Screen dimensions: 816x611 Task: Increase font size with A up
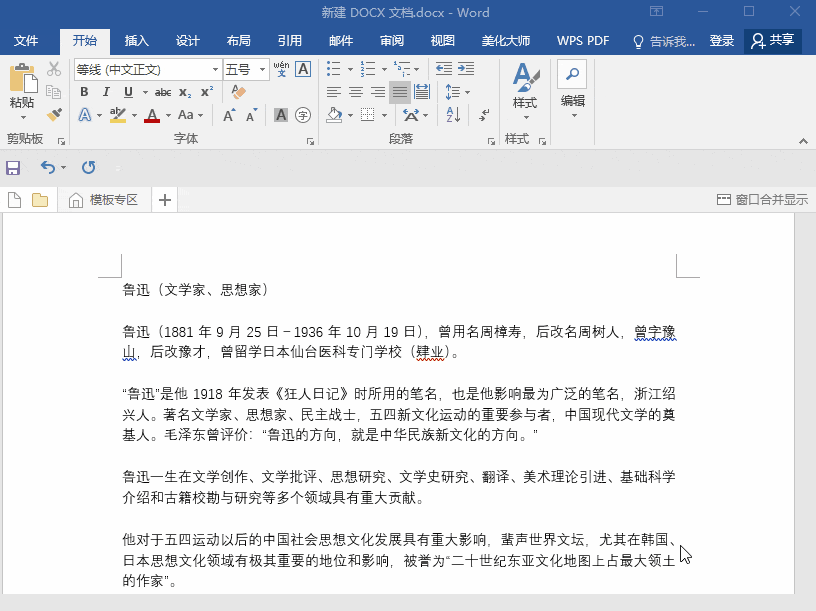229,115
